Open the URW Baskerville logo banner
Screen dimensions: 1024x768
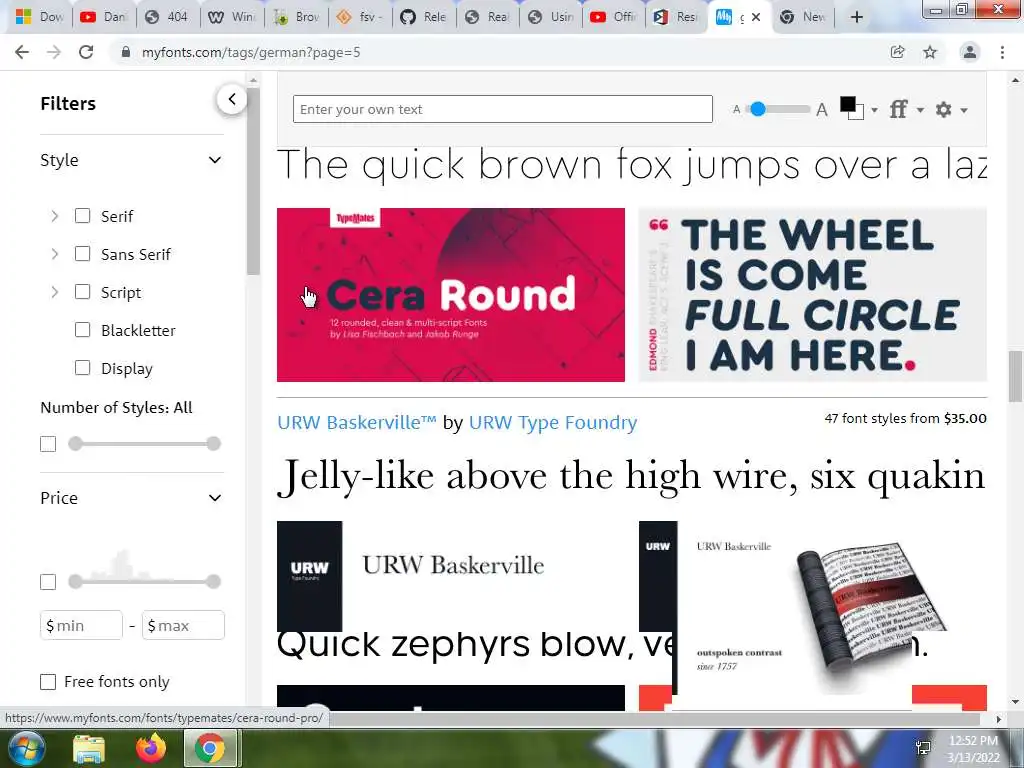tap(451, 576)
